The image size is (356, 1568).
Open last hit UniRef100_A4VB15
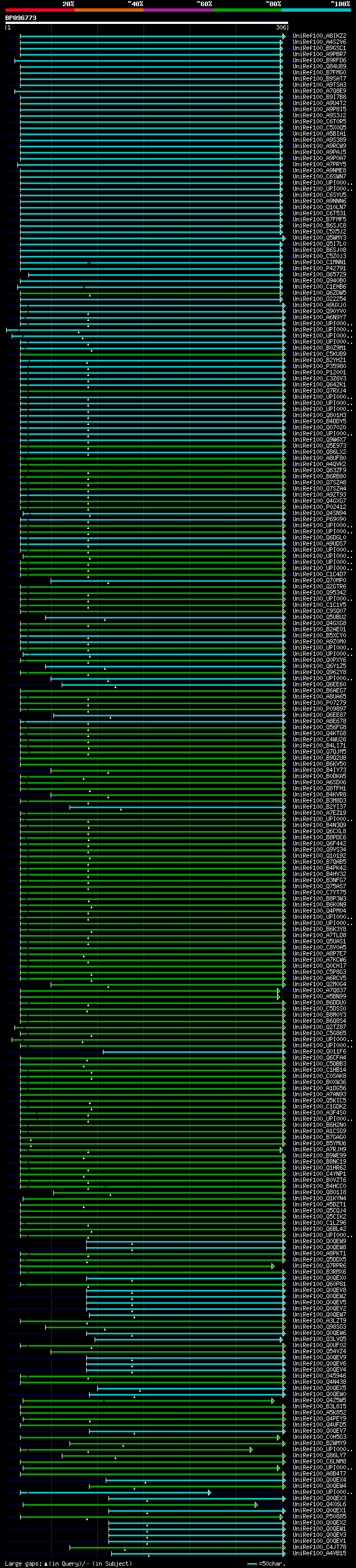[x=319, y=1553]
